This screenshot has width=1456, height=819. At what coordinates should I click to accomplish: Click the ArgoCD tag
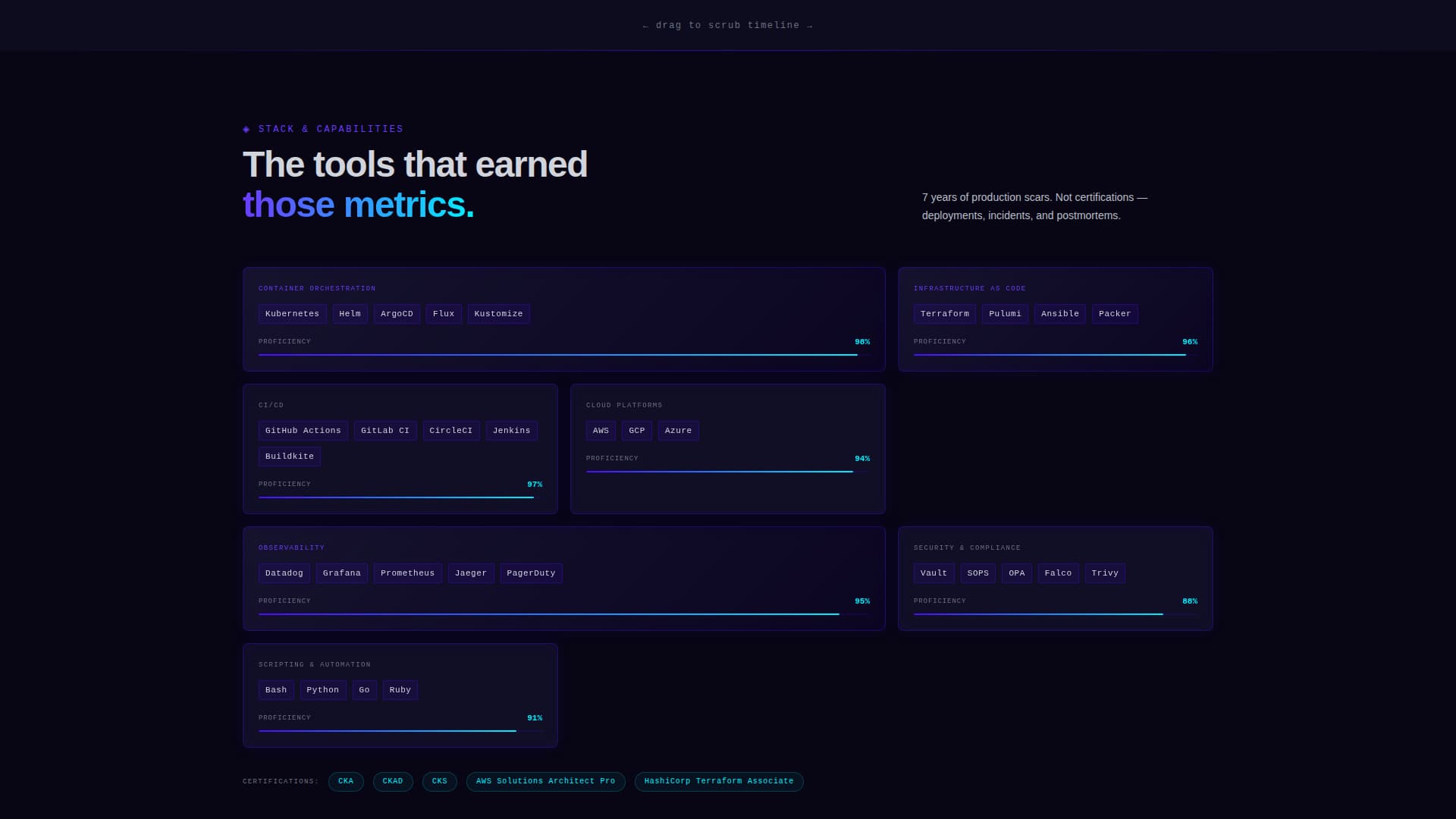click(397, 314)
